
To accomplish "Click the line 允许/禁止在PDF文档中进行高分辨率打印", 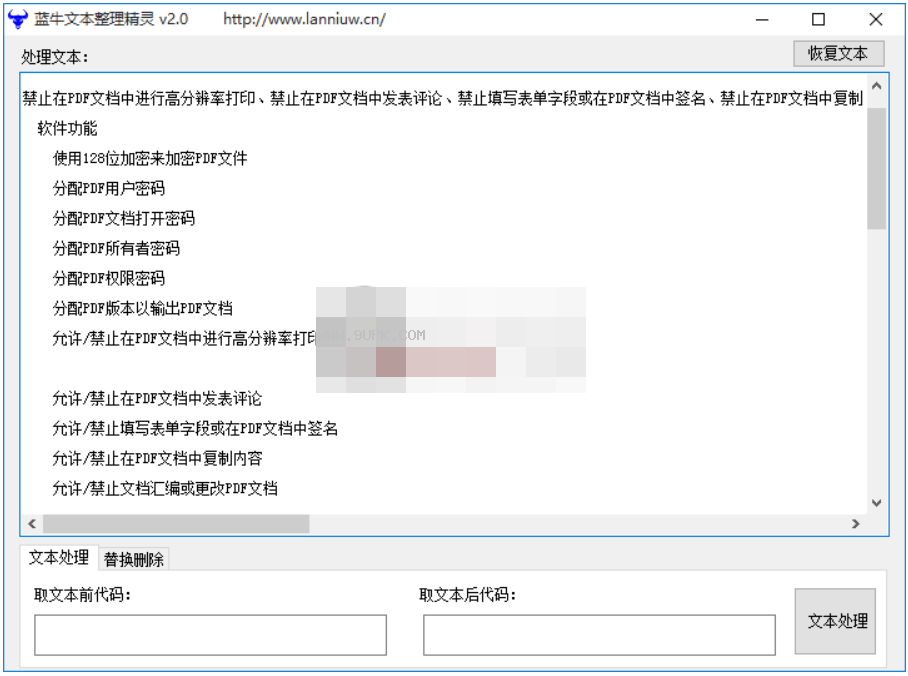I will pyautogui.click(x=184, y=338).
